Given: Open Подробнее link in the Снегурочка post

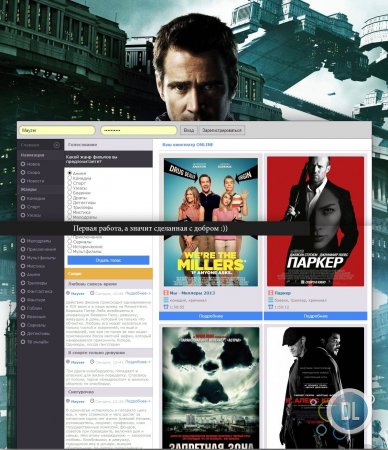Looking at the screenshot, I should [138, 401].
